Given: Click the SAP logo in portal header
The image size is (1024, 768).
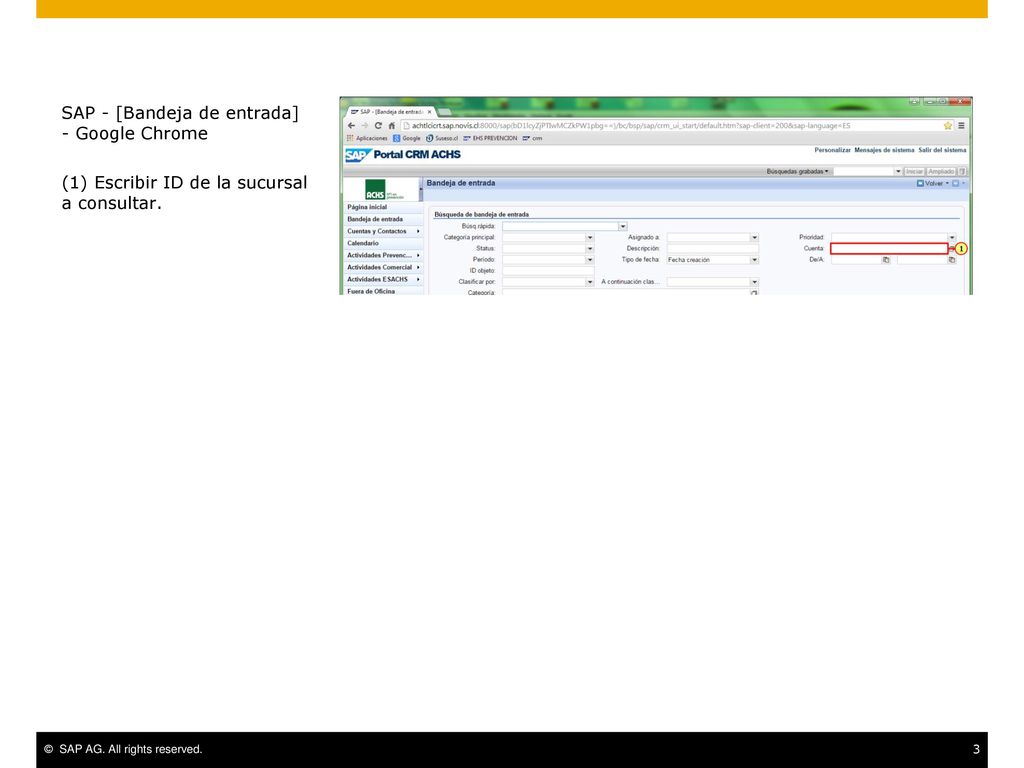Looking at the screenshot, I should (357, 155).
